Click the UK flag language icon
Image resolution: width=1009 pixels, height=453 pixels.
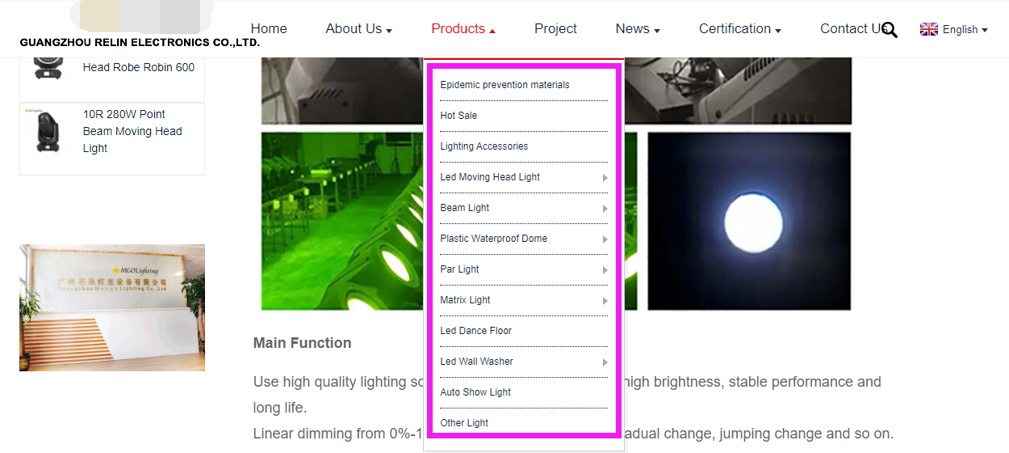(x=928, y=30)
